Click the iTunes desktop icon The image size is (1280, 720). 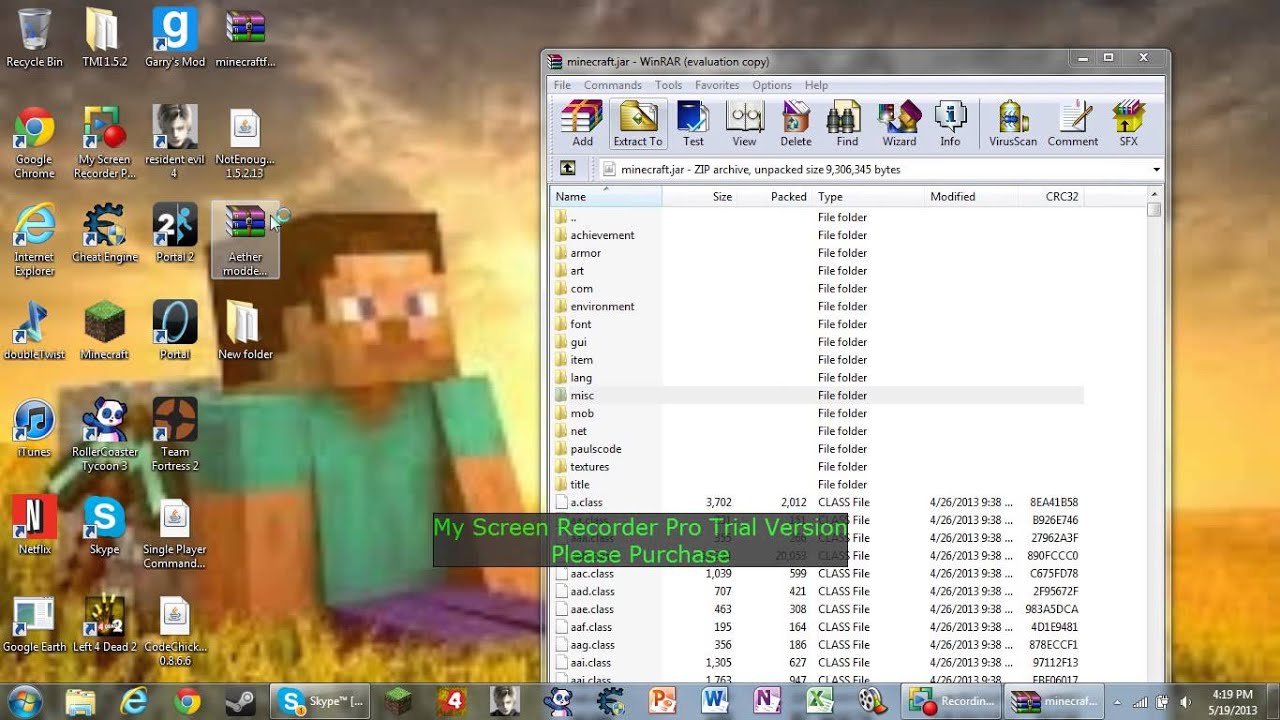[x=34, y=427]
